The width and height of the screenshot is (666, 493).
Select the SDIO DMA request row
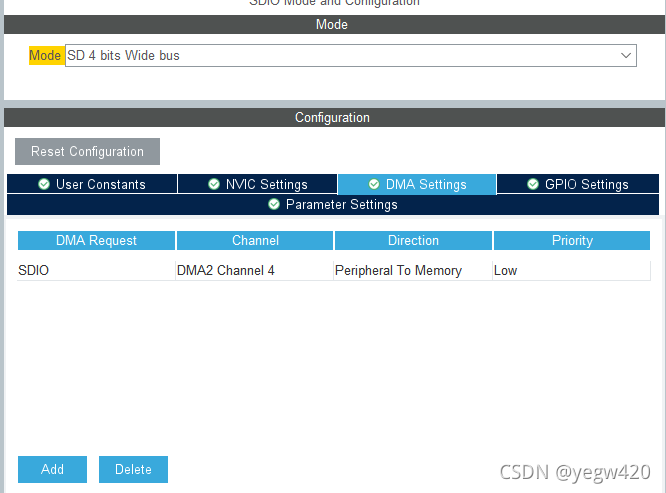334,270
